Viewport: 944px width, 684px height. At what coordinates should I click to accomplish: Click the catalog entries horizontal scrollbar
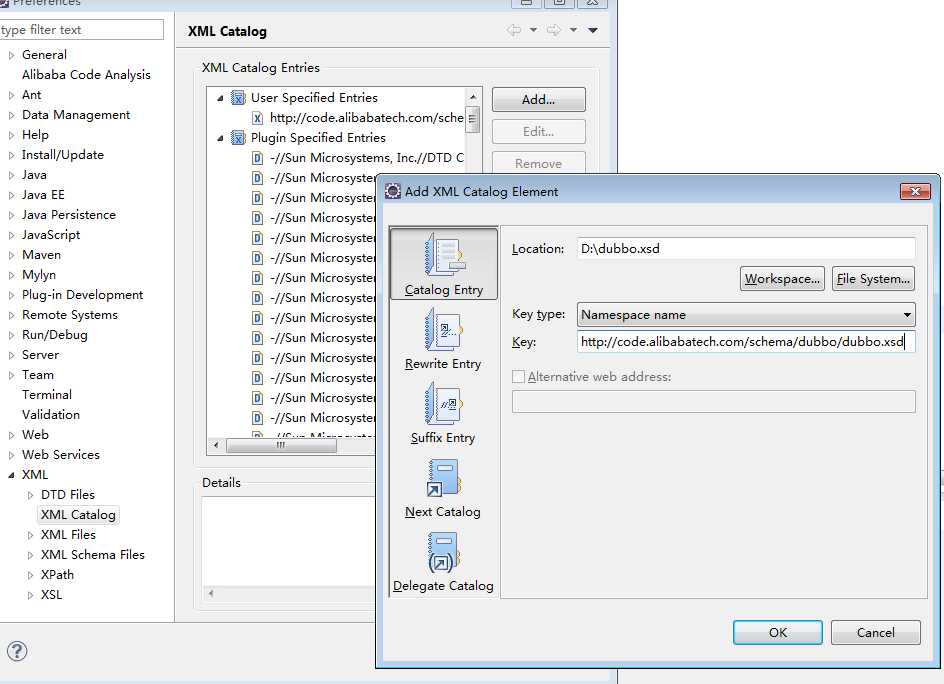[x=281, y=446]
